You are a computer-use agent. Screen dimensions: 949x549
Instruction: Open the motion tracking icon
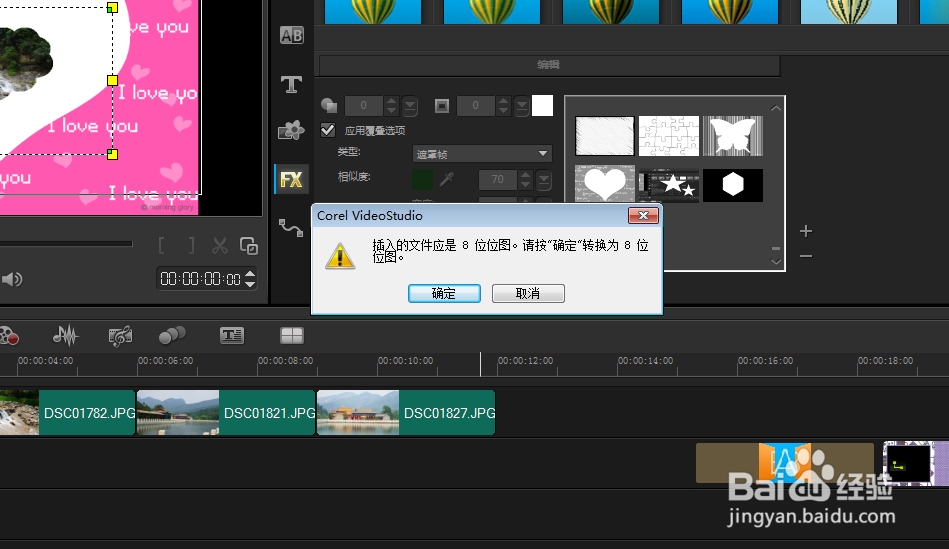tap(172, 335)
